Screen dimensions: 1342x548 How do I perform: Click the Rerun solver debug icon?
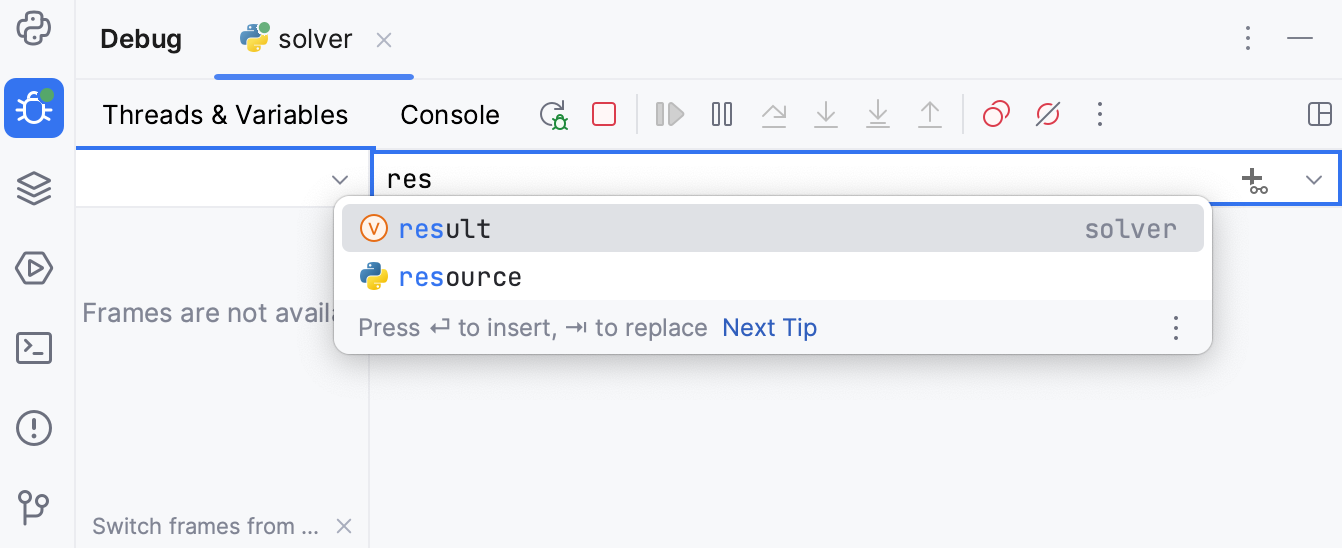click(554, 115)
